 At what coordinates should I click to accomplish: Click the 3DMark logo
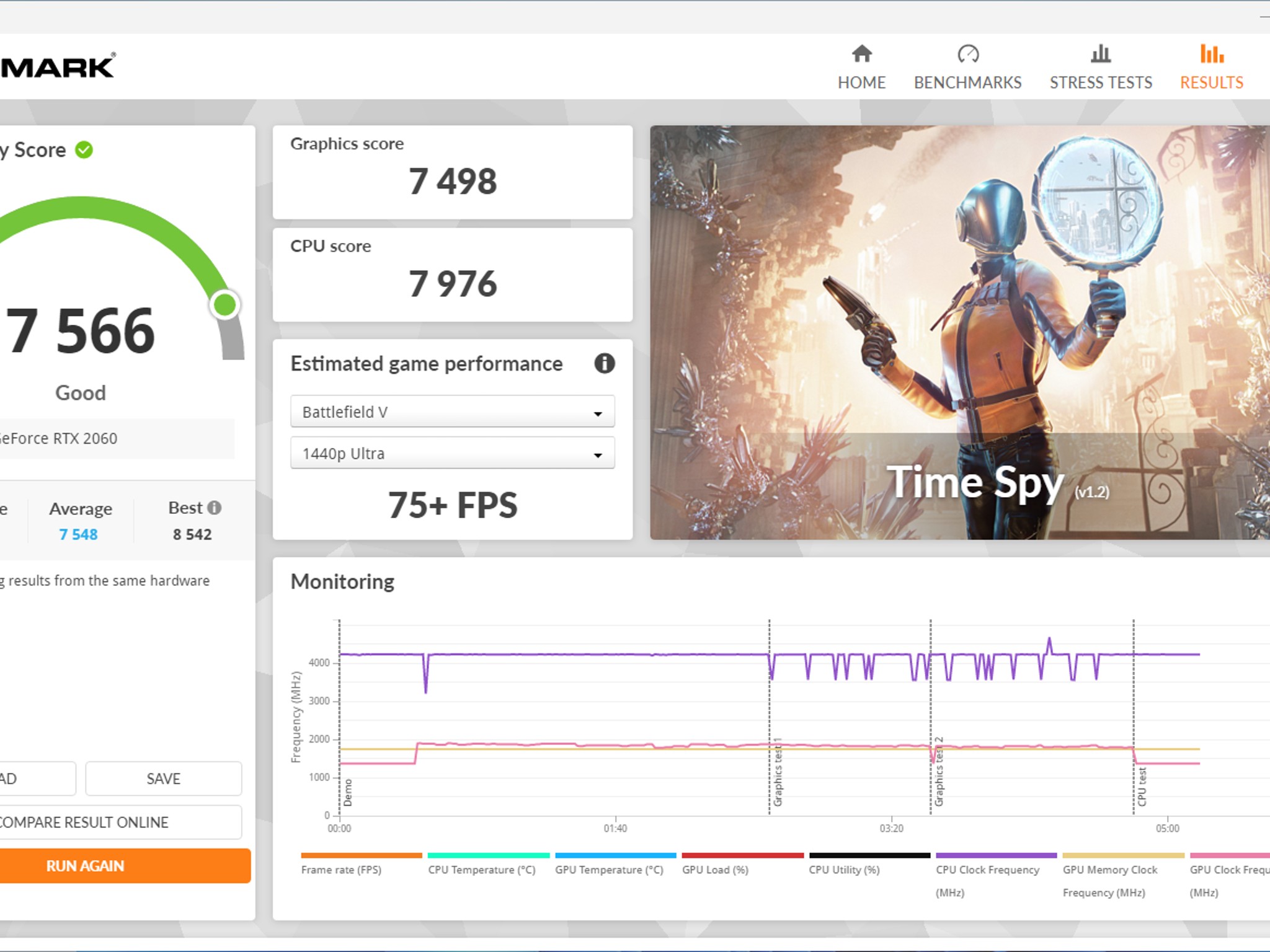point(57,67)
